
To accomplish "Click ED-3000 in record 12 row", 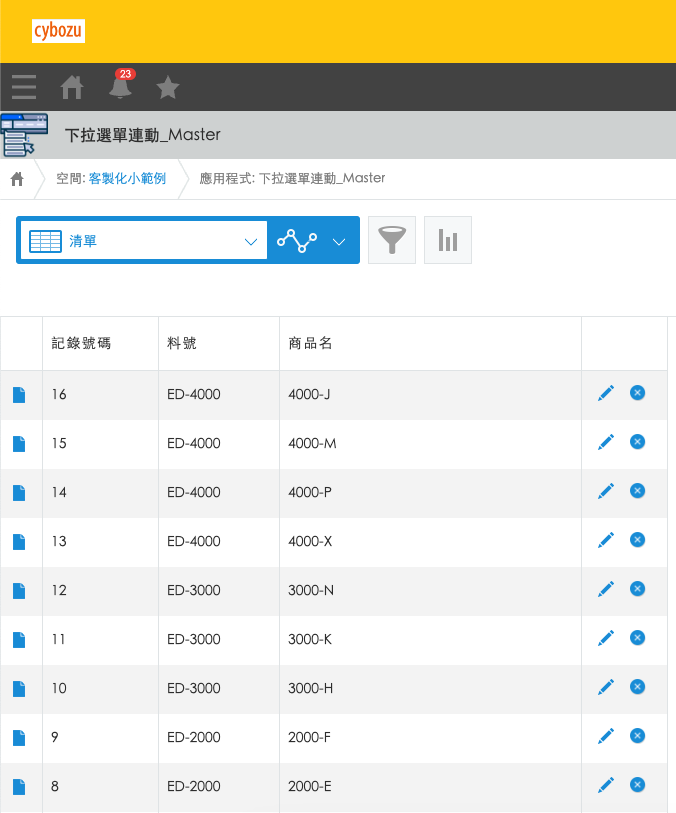I will pyautogui.click(x=194, y=591).
